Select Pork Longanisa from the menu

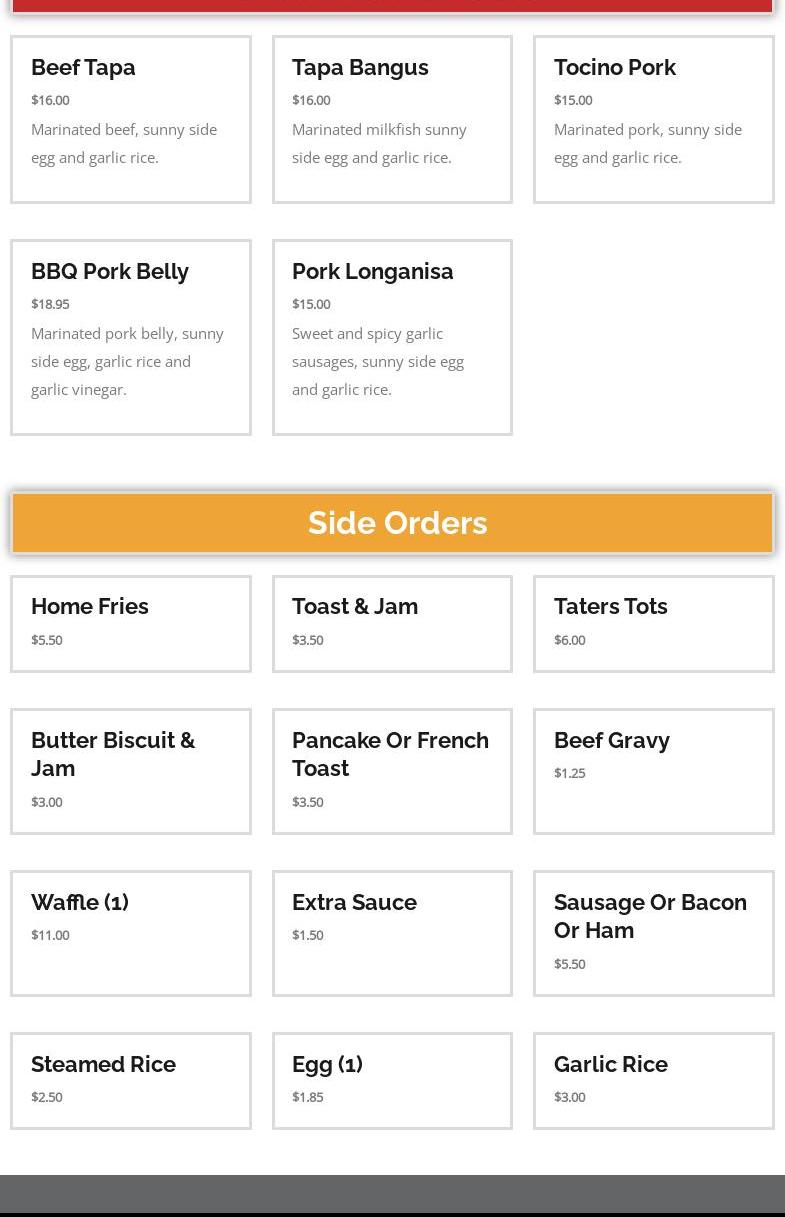point(372,272)
